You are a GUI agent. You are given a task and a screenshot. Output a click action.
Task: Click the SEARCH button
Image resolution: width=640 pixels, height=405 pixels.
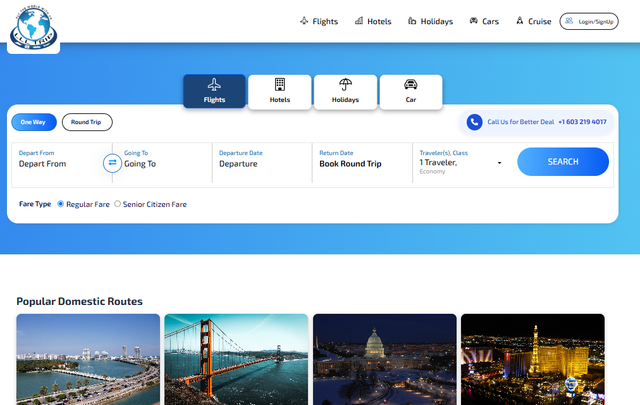(563, 162)
